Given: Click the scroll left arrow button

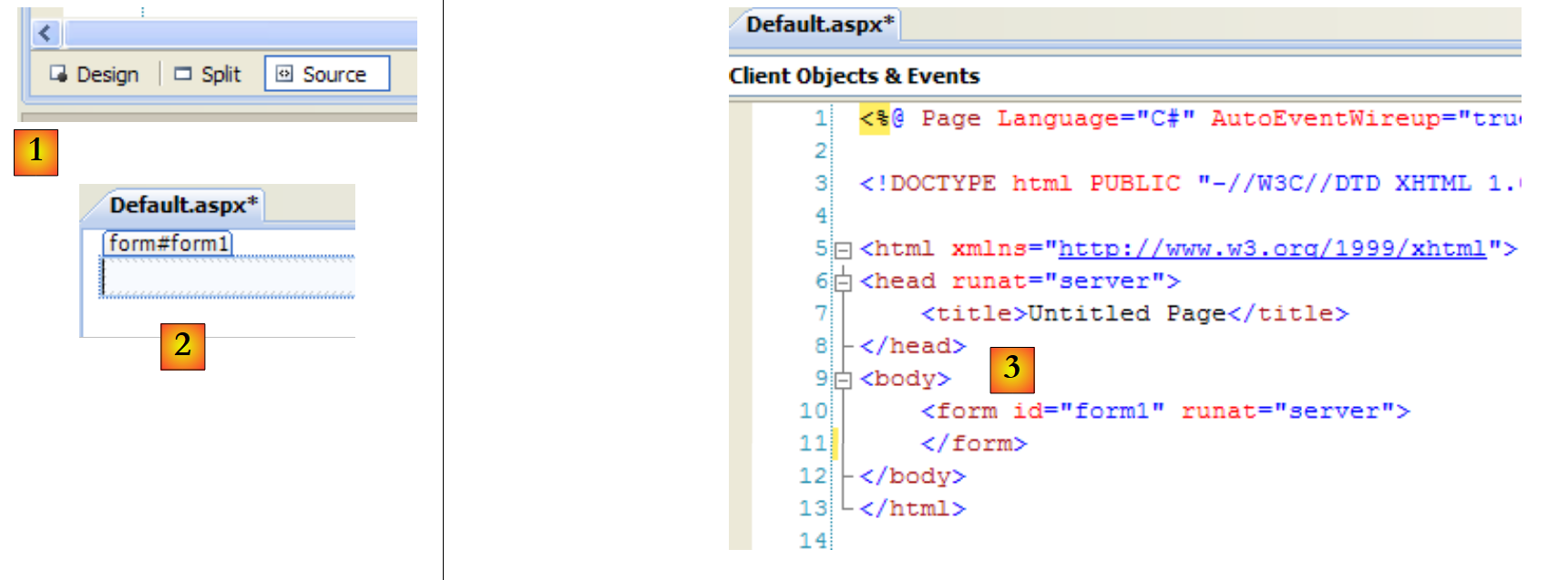Looking at the screenshot, I should pyautogui.click(x=46, y=35).
